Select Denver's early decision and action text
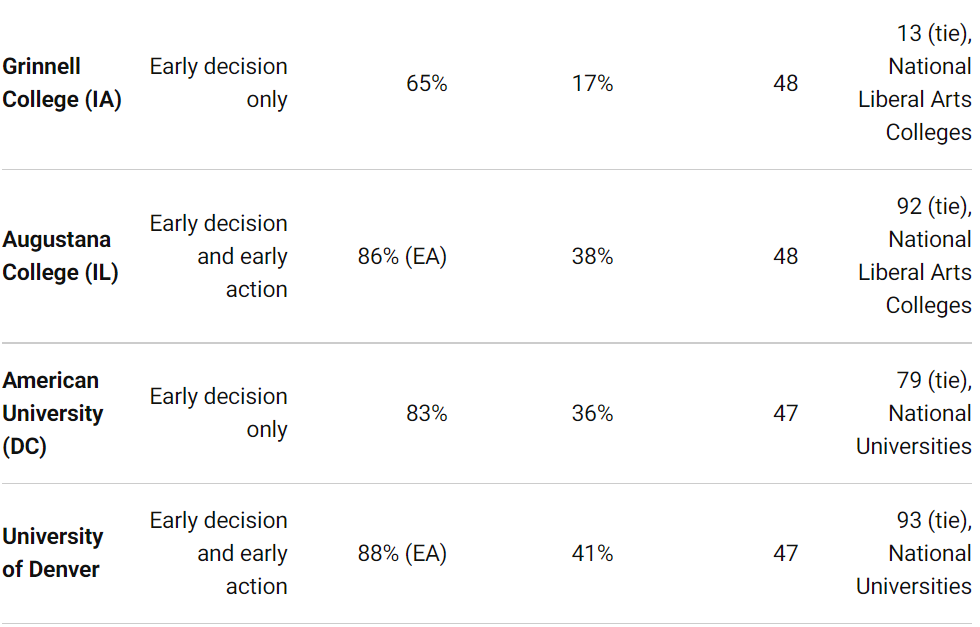Screen dimensions: 980x627 point(219,553)
